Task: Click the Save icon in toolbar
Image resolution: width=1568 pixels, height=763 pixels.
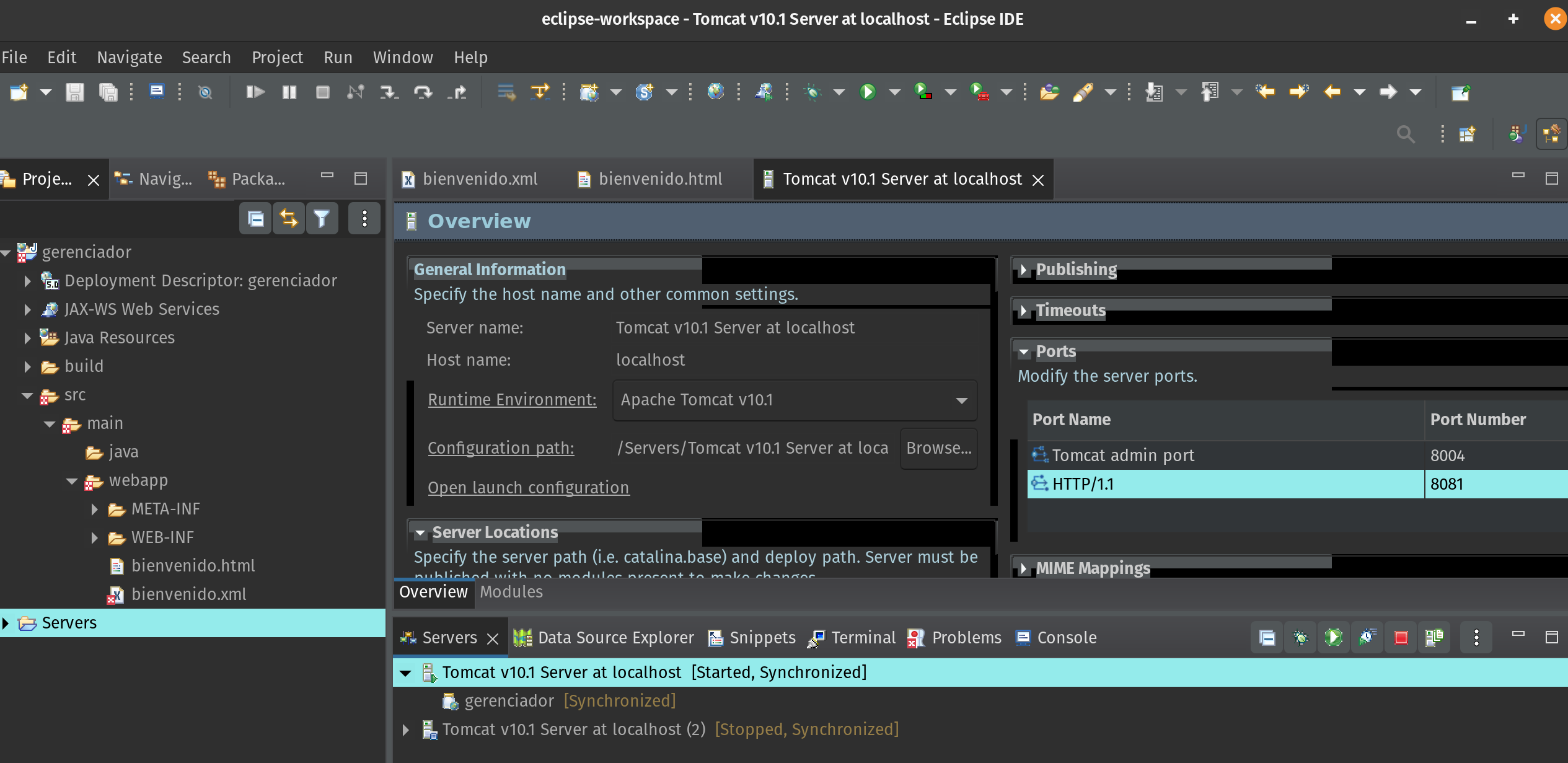Action: tap(75, 92)
